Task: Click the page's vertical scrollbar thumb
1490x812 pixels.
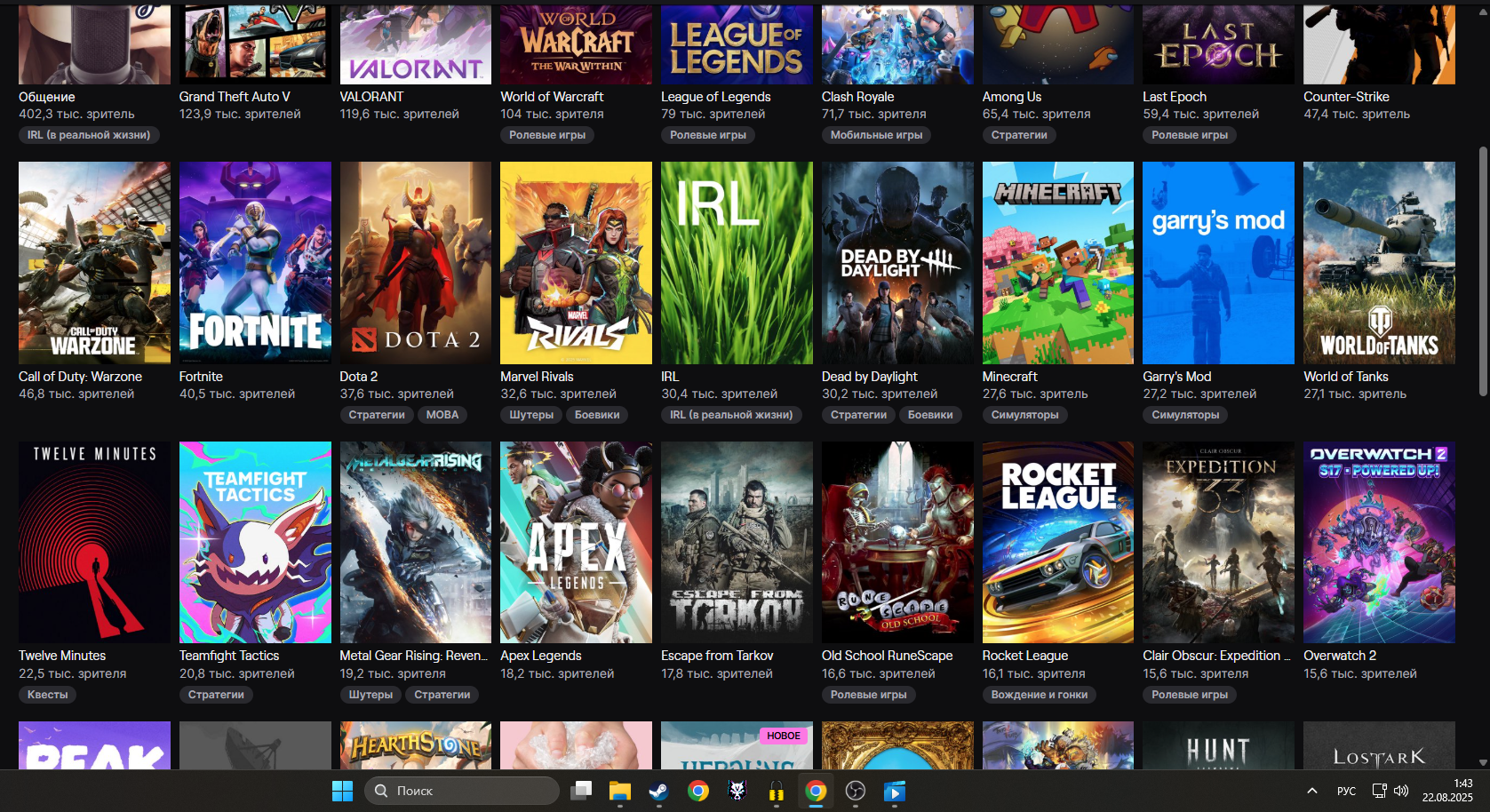Action: pyautogui.click(x=1483, y=272)
